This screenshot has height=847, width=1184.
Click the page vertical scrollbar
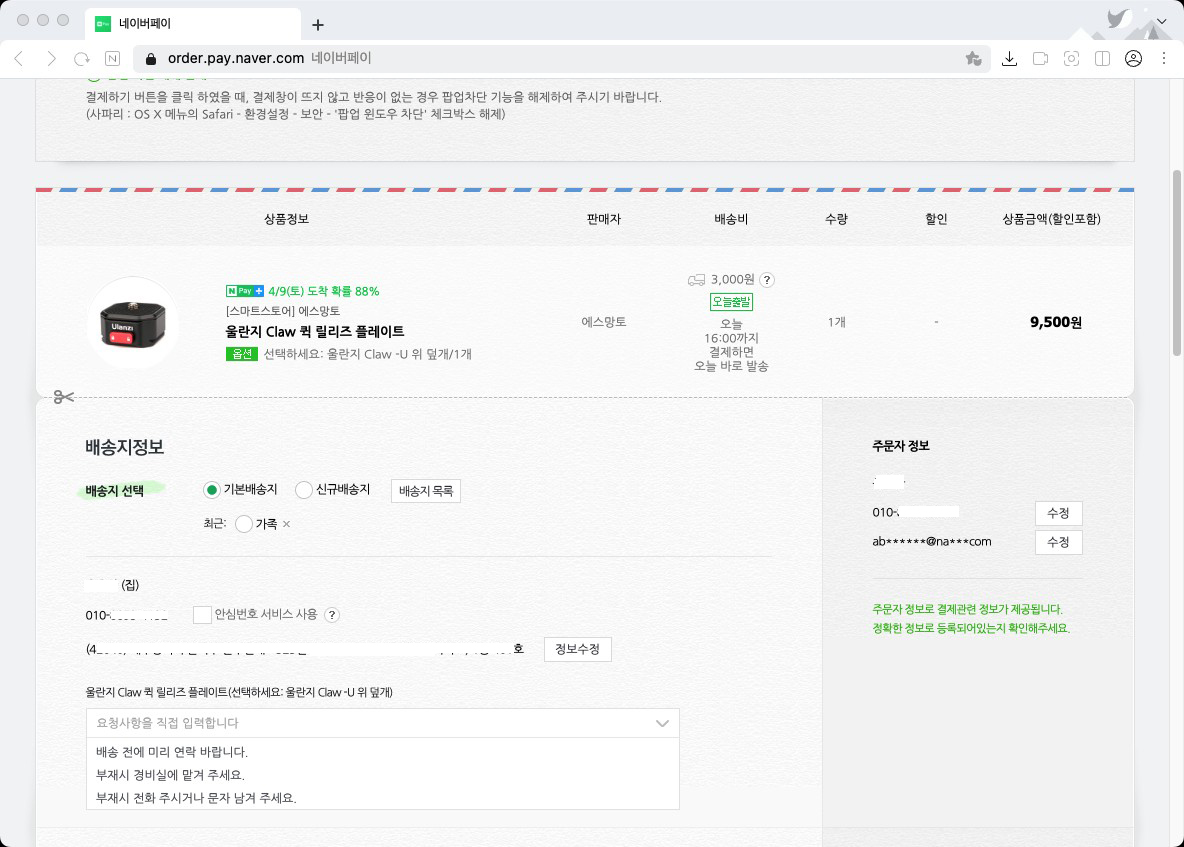coord(1176,263)
